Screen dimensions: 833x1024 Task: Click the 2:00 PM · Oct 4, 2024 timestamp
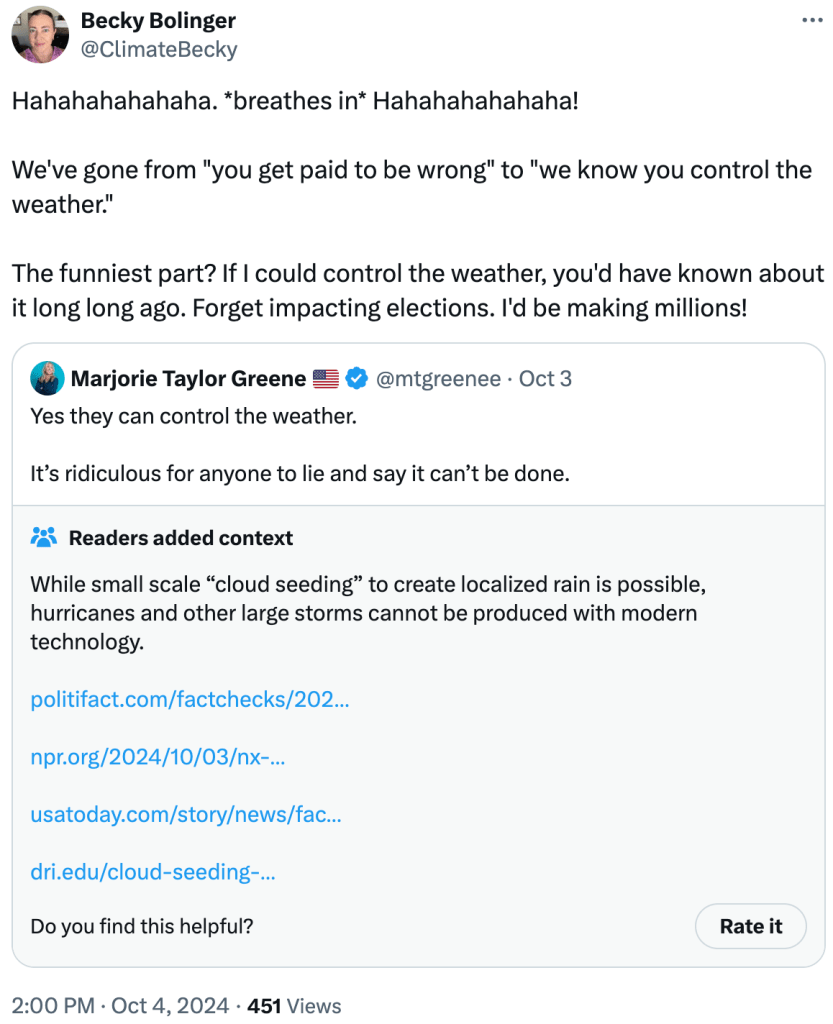(x=119, y=1006)
